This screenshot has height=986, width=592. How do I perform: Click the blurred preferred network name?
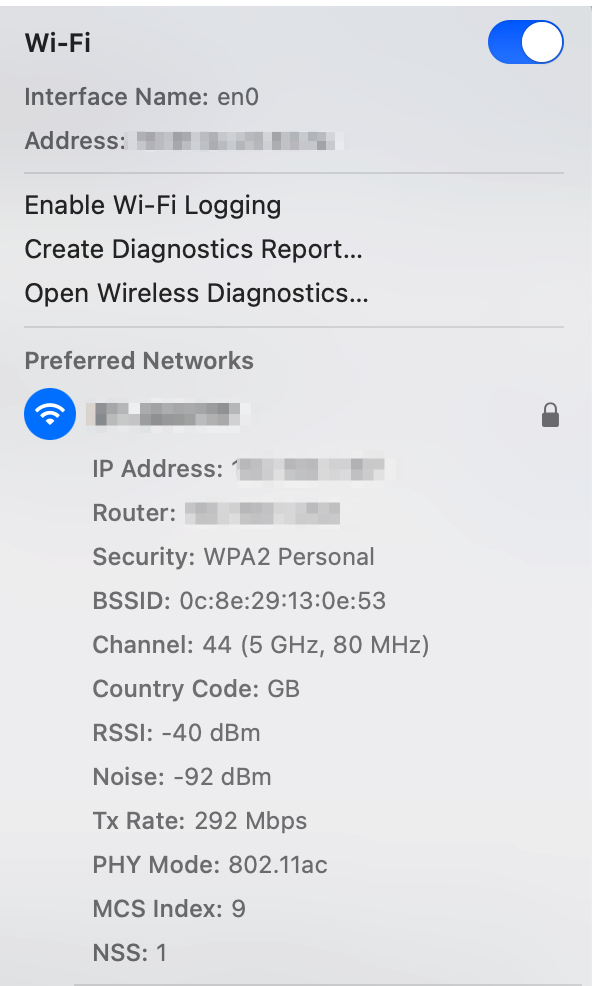(x=168, y=414)
